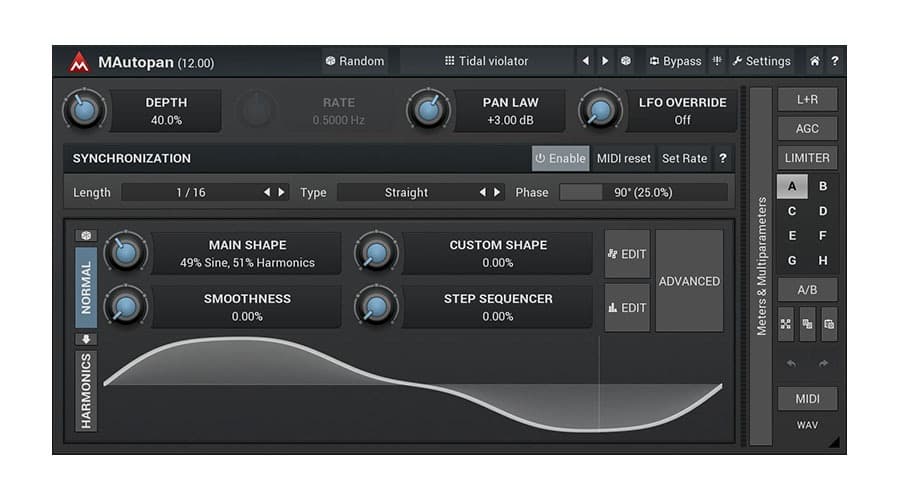Open the L+R channel mode selector
The image size is (900, 500).
point(807,99)
